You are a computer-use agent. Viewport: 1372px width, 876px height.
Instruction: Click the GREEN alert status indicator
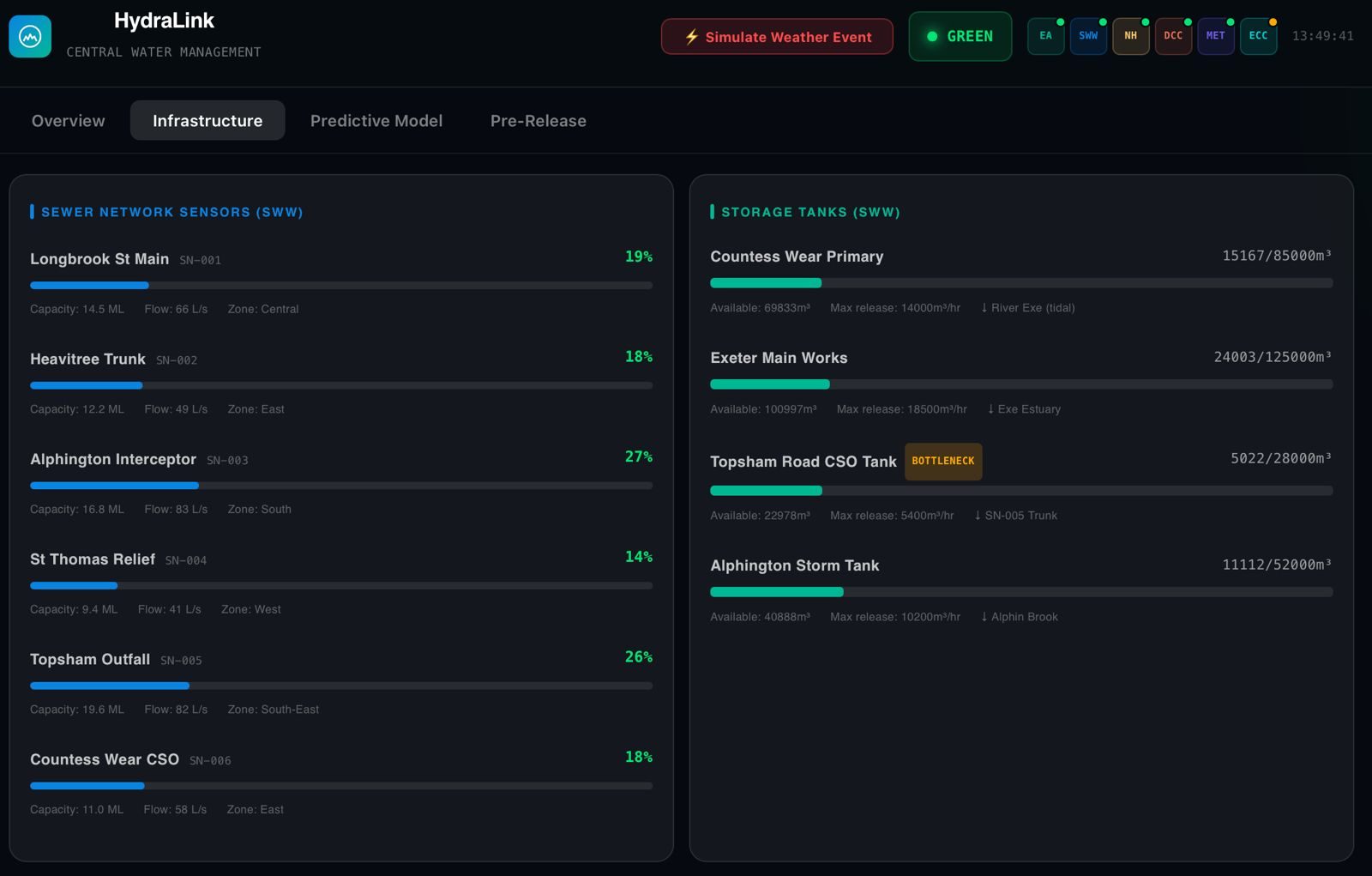960,36
